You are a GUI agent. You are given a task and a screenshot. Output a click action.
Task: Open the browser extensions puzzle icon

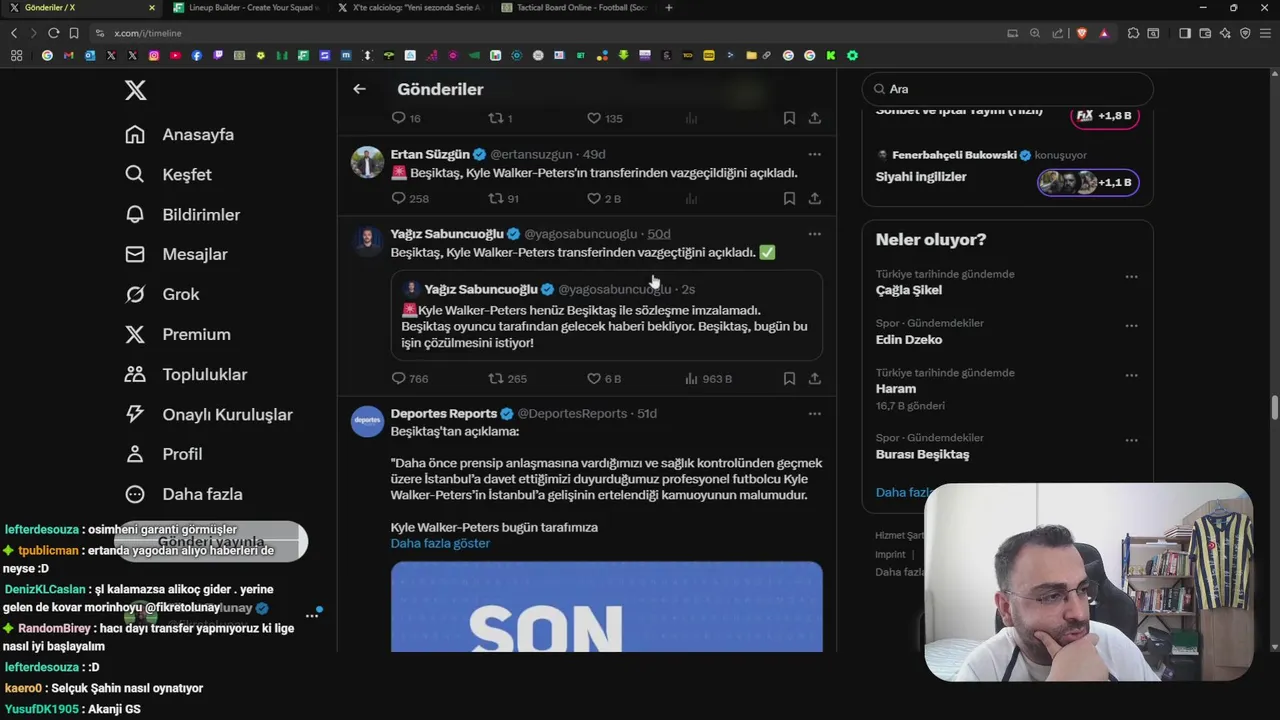pyautogui.click(x=1133, y=33)
